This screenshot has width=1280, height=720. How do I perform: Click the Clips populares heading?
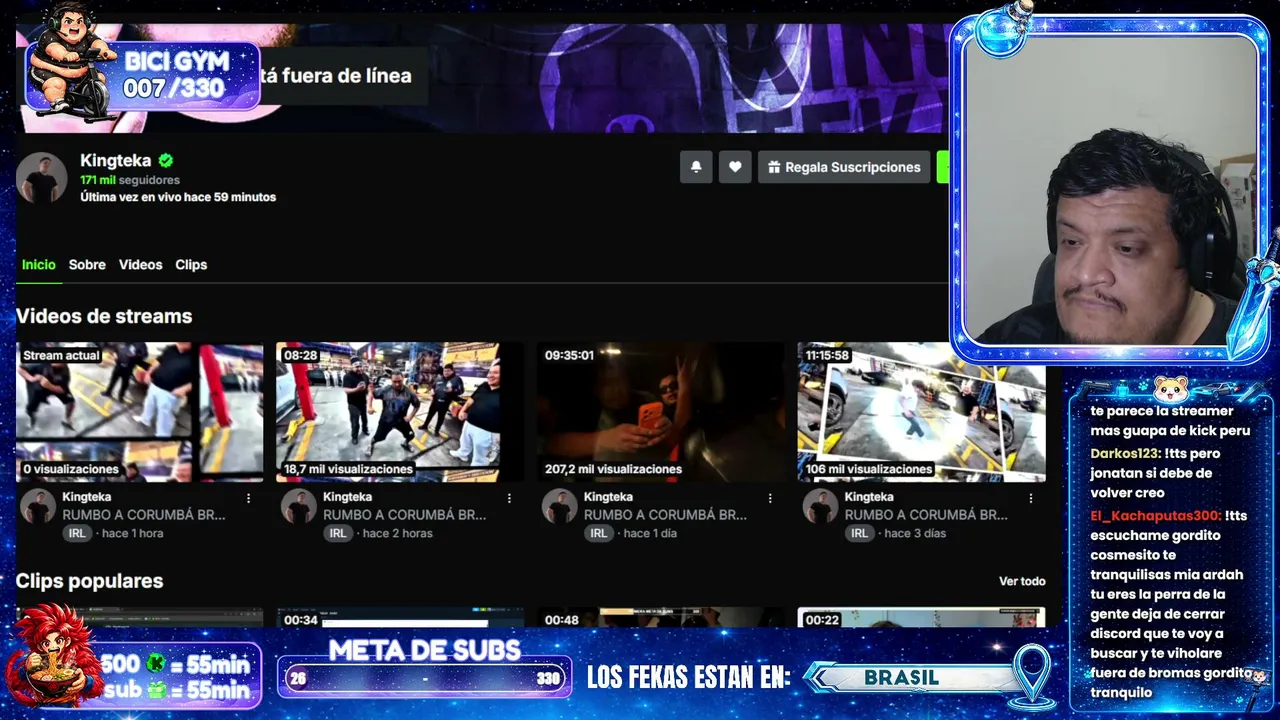pyautogui.click(x=89, y=581)
